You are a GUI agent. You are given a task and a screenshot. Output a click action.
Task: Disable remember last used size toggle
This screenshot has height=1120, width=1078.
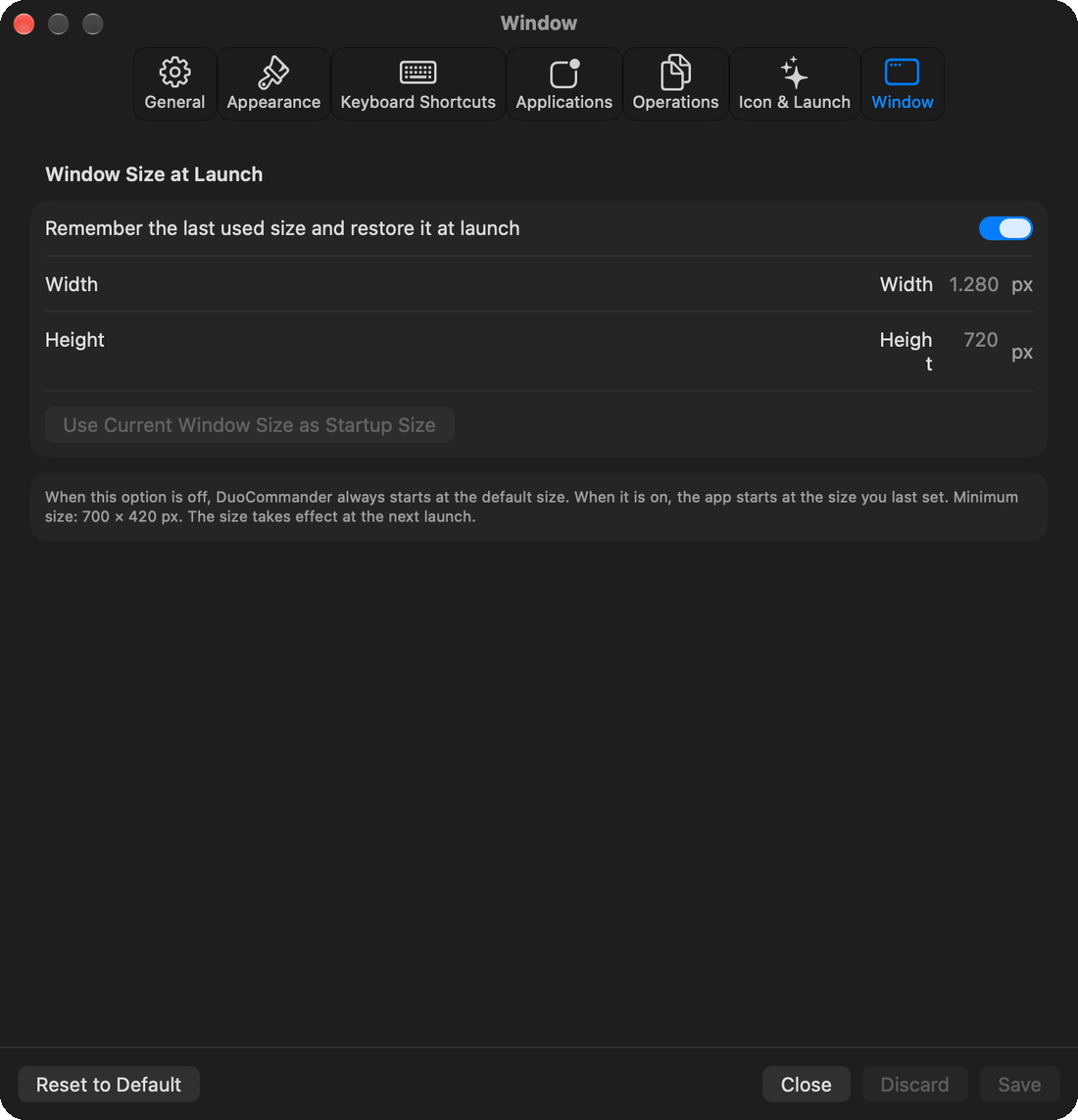tap(1005, 228)
